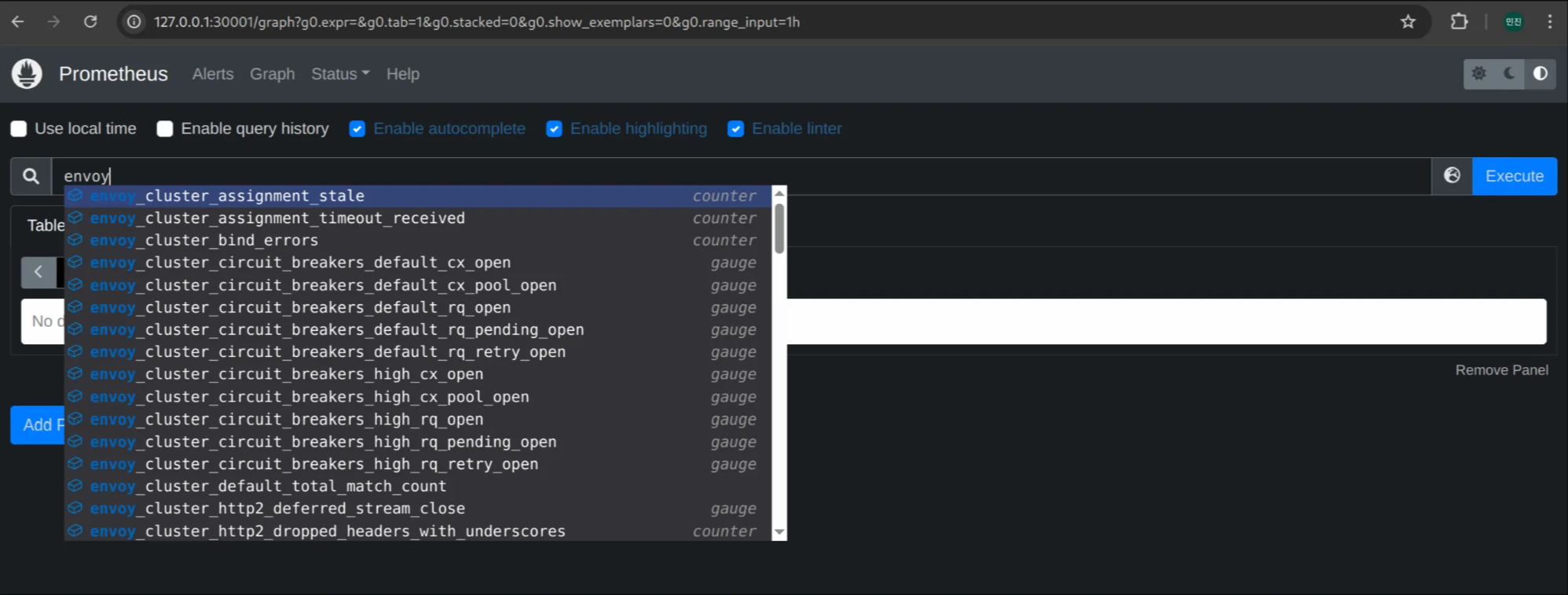This screenshot has width=1568, height=595.
Task: Select envoy_cluster_circuit_breakers_high_cx_open suggestion
Action: [418, 374]
